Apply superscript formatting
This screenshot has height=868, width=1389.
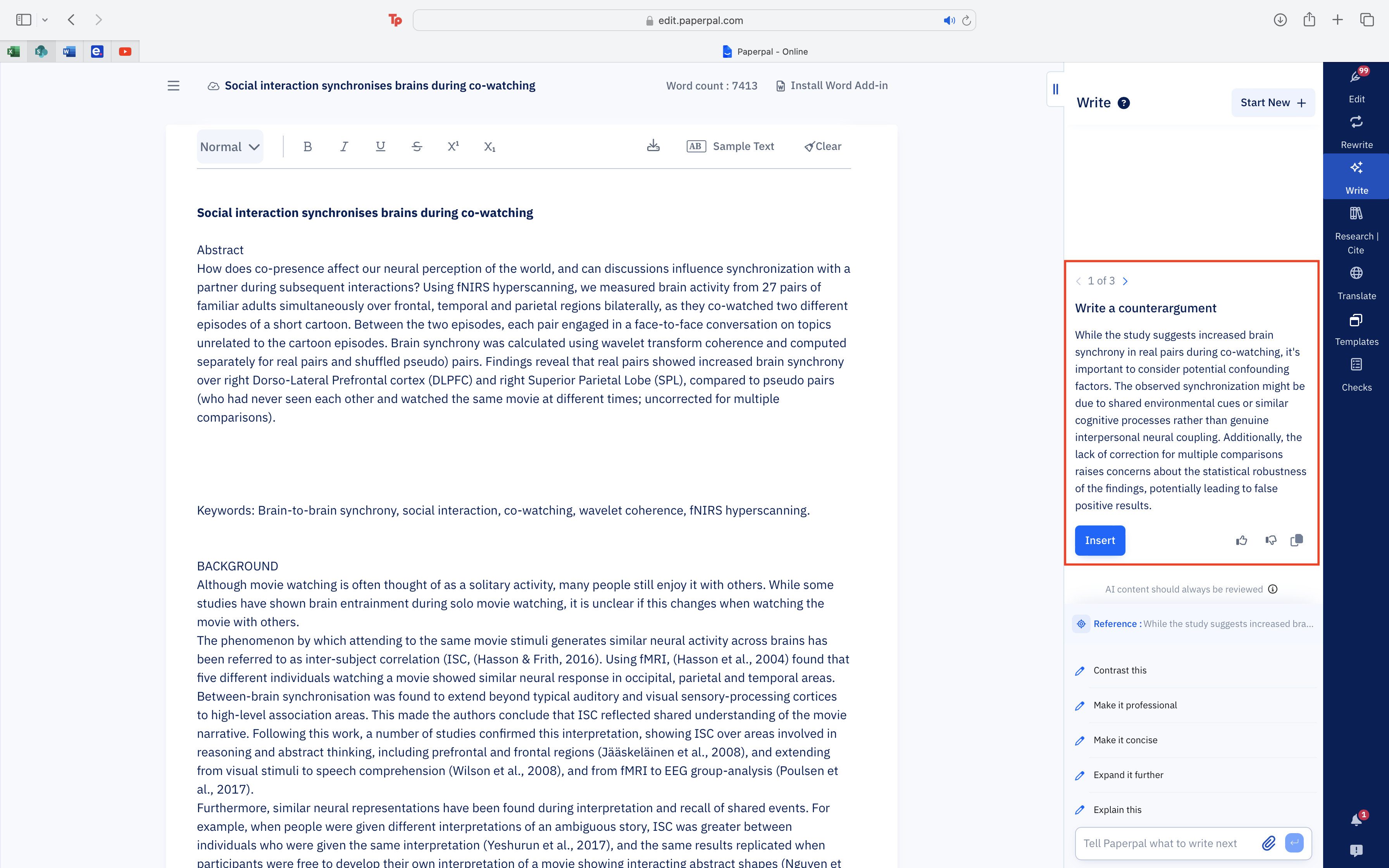(453, 147)
